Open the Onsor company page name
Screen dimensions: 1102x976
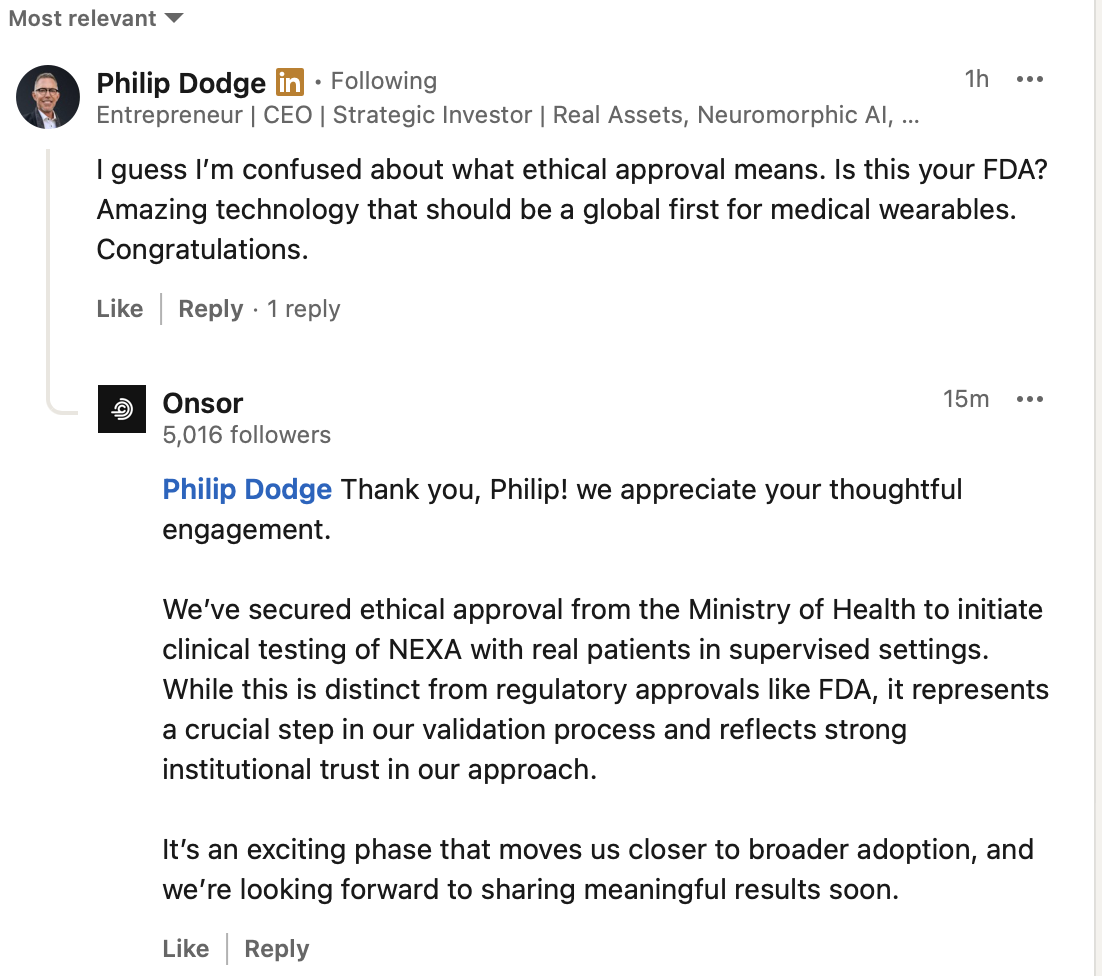[202, 403]
